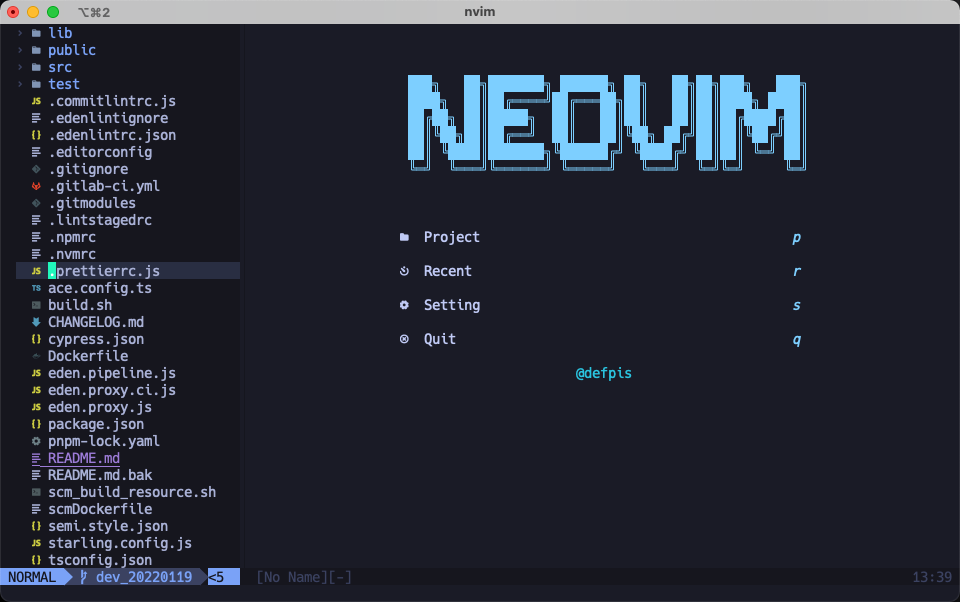
Task: Click the JSON braces icon beside .edenlintrc.json
Action: [x=36, y=135]
